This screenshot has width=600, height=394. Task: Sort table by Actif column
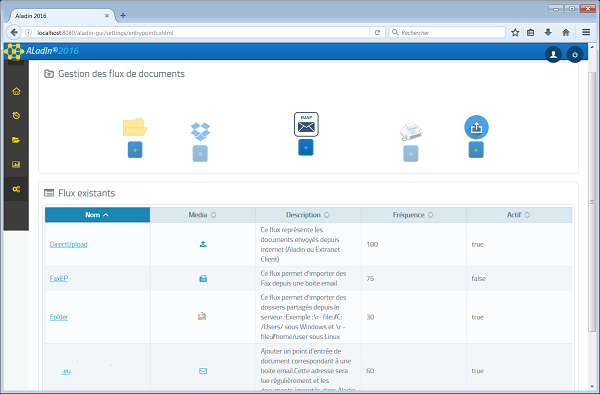pyautogui.click(x=519, y=215)
